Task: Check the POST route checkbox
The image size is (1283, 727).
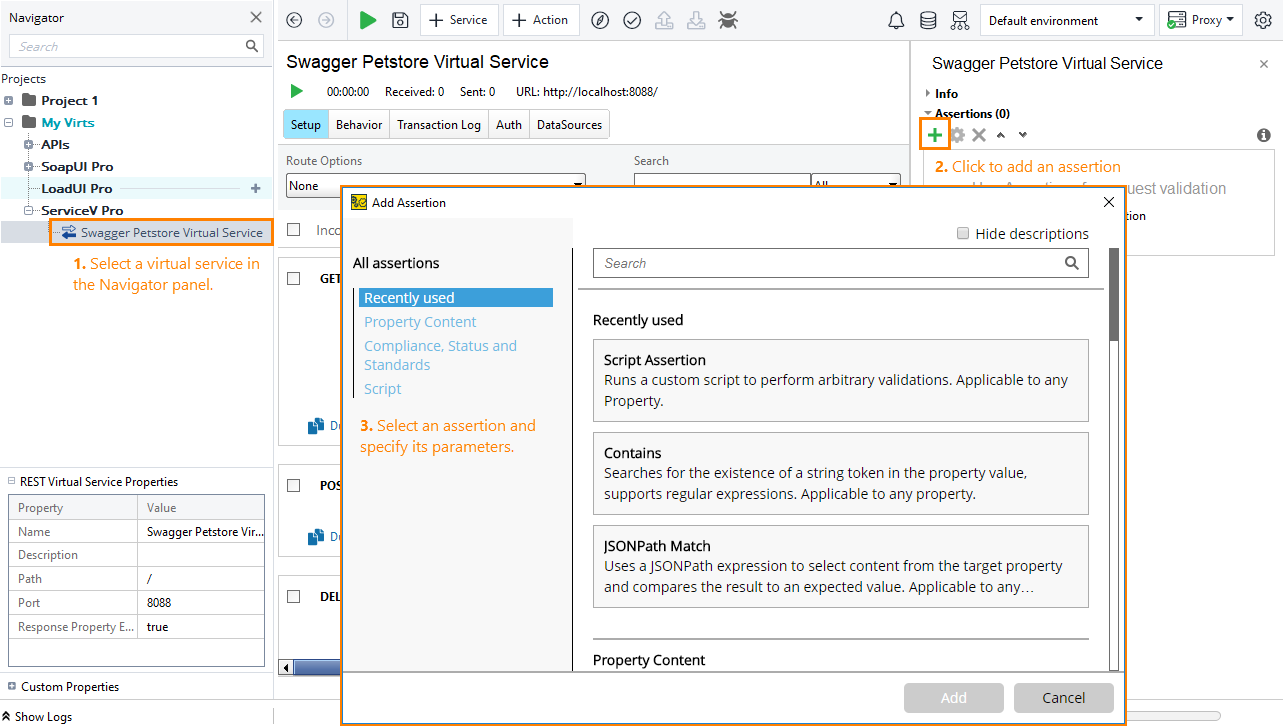Action: 293,485
